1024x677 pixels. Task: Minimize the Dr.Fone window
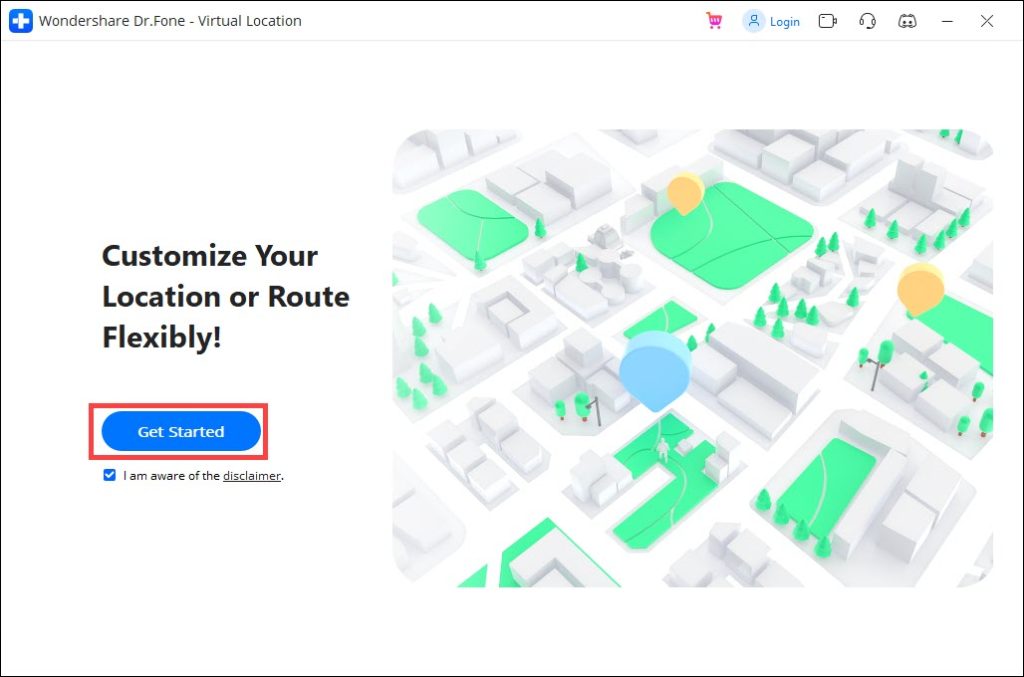pyautogui.click(x=947, y=21)
